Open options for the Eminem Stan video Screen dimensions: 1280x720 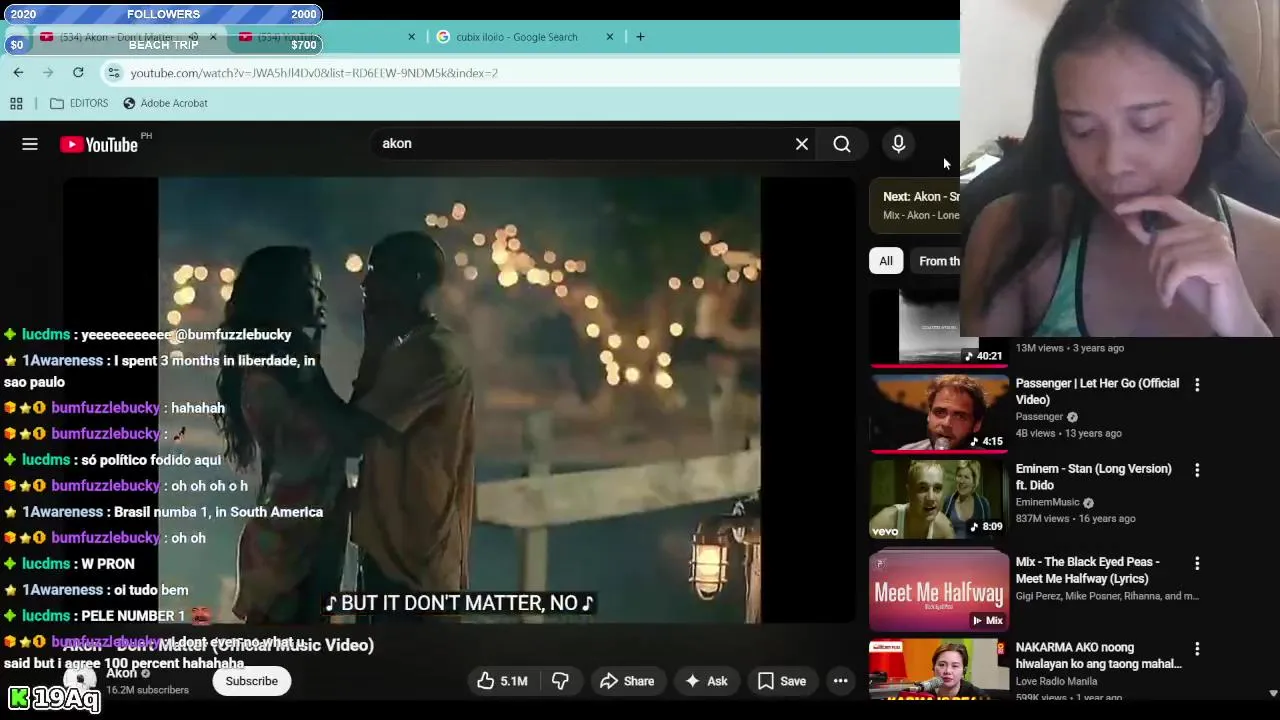(x=1197, y=469)
